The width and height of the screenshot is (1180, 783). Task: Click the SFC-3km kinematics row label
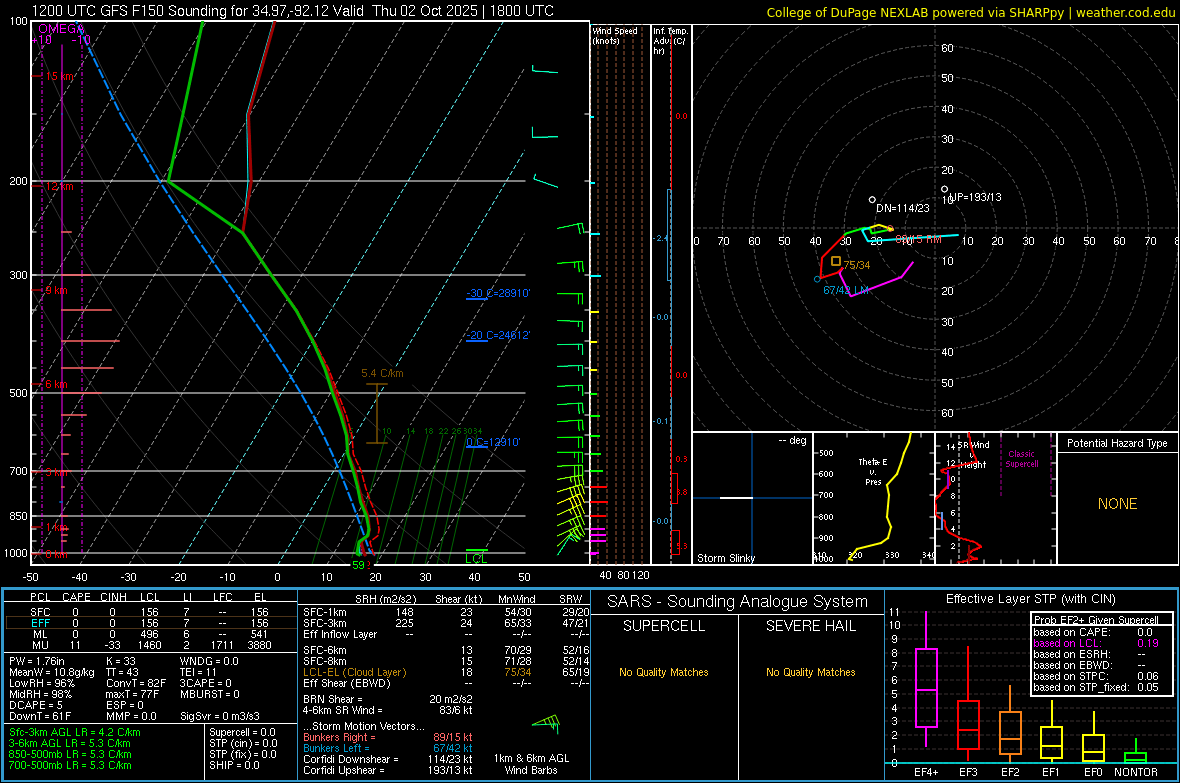[325, 623]
